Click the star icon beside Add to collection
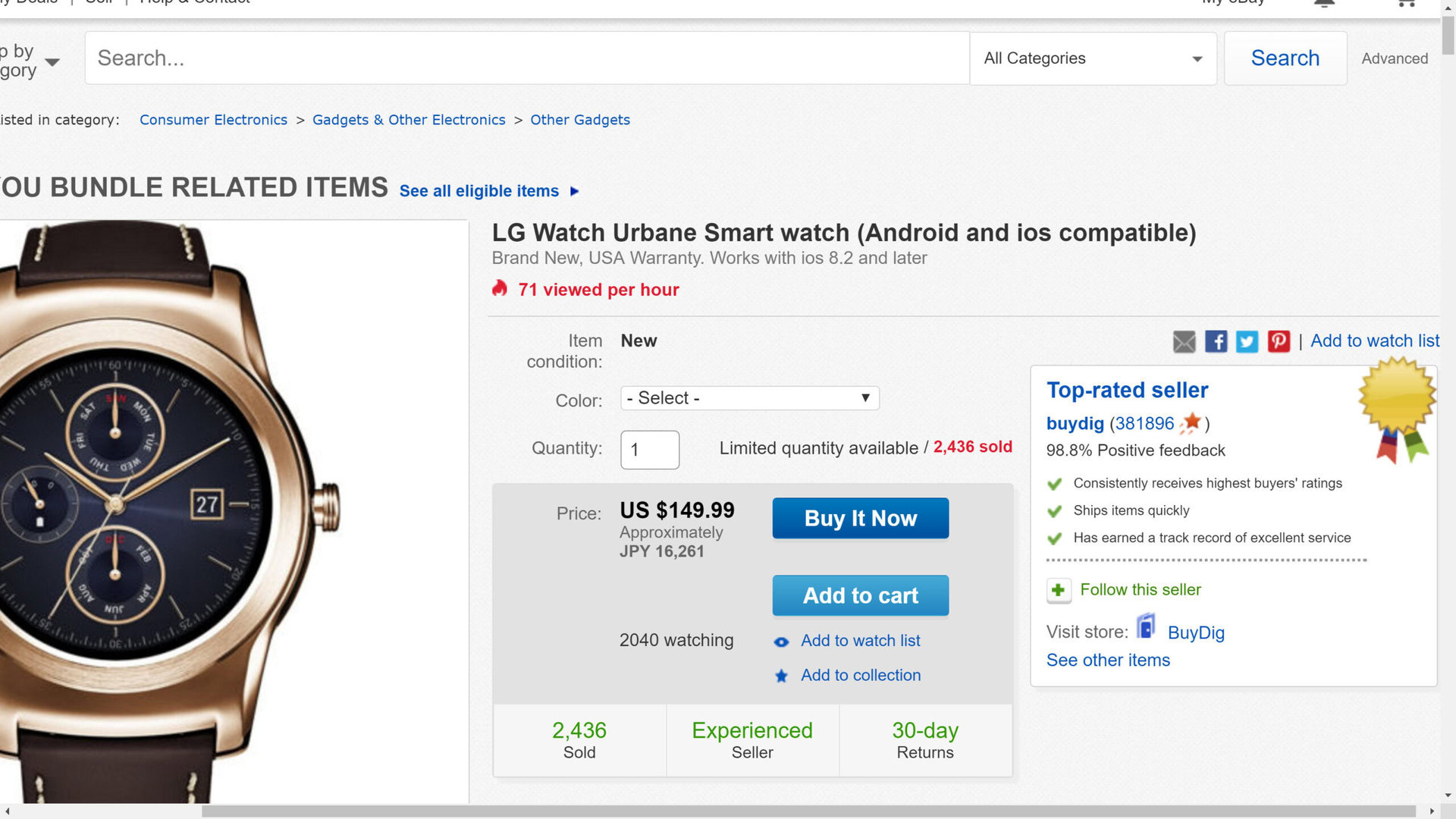The width and height of the screenshot is (1456, 819). (781, 676)
